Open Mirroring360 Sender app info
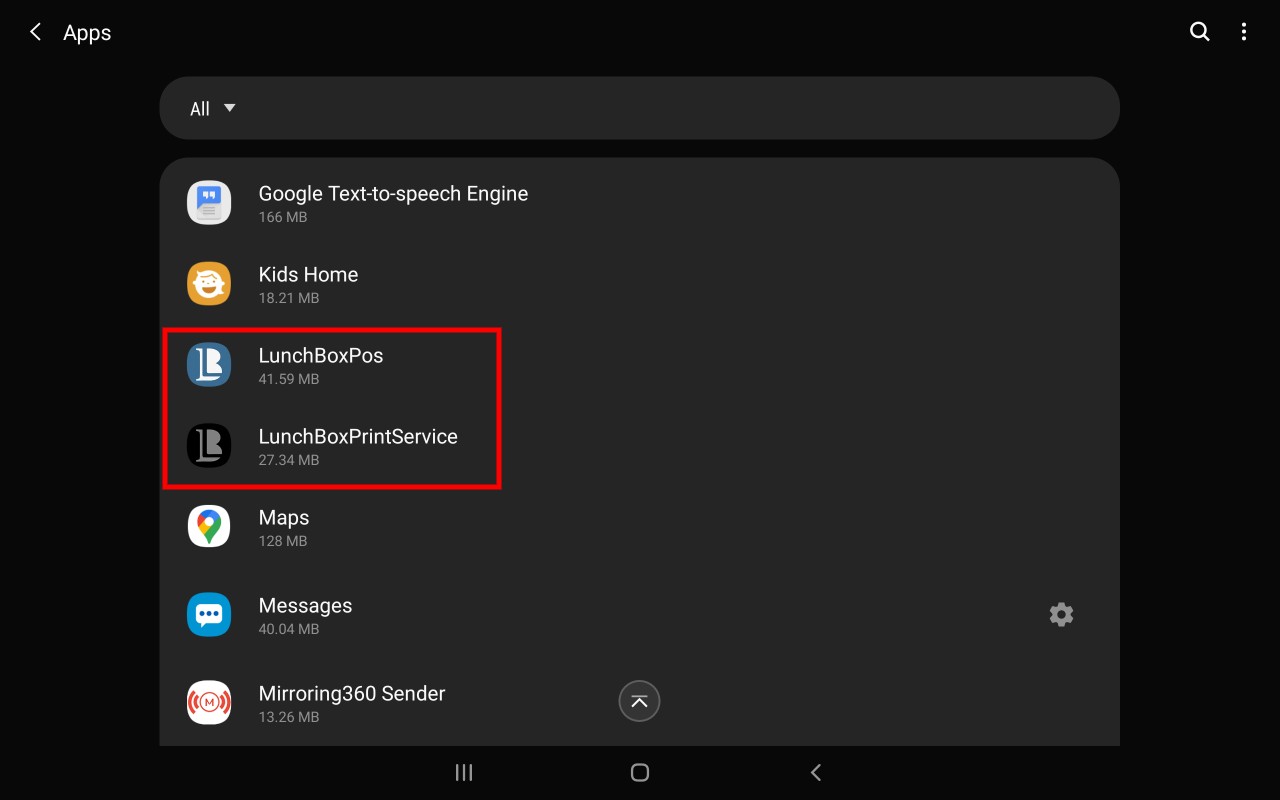Viewport: 1280px width, 800px height. (x=639, y=703)
